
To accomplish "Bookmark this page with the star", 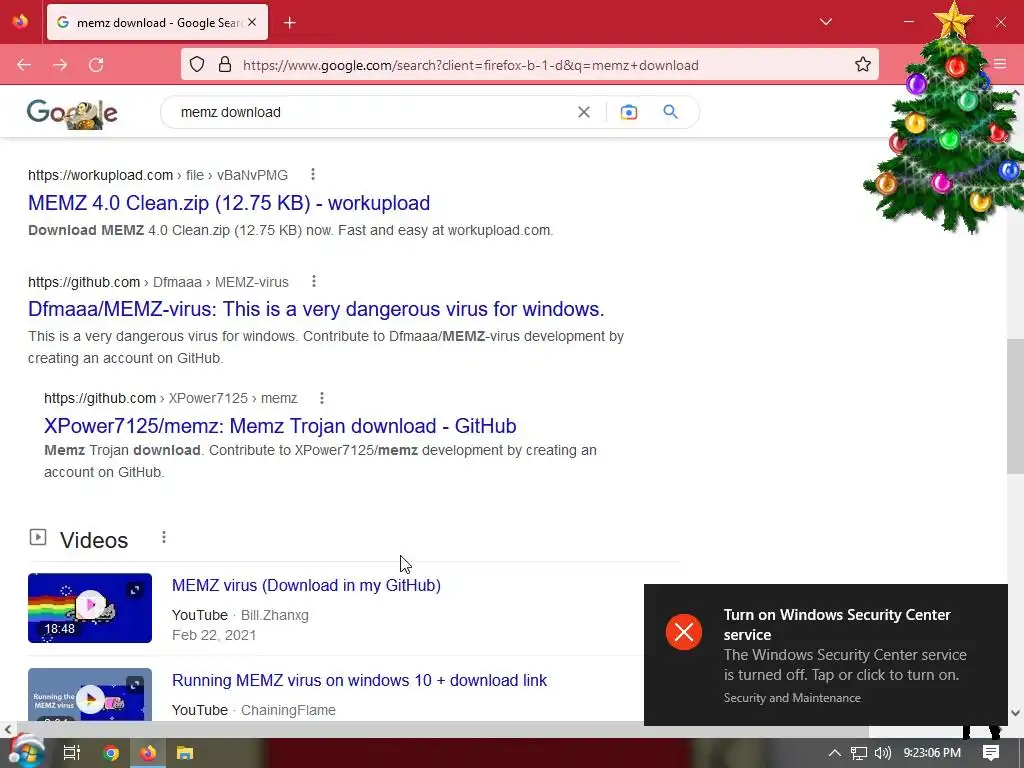I will click(x=863, y=64).
